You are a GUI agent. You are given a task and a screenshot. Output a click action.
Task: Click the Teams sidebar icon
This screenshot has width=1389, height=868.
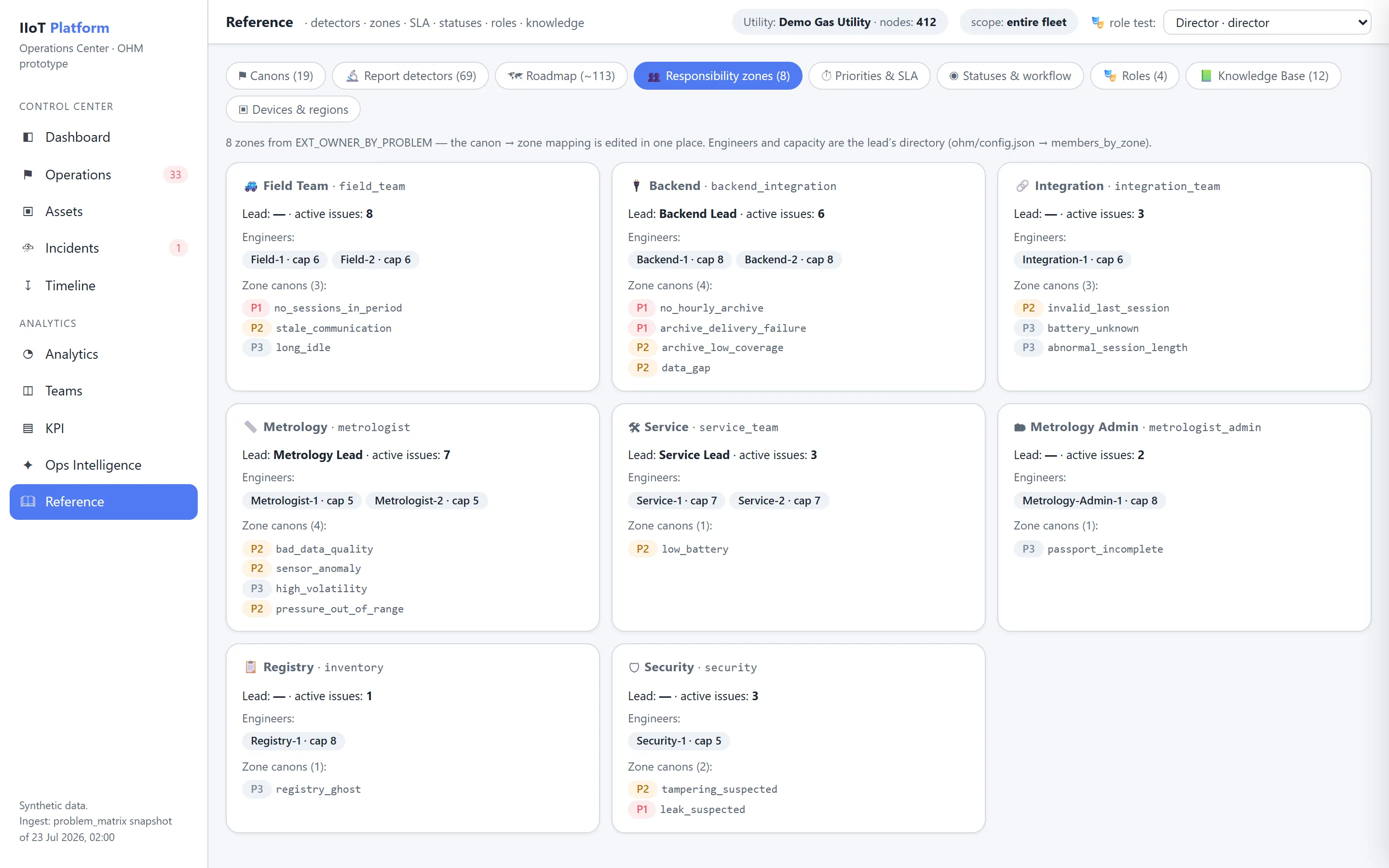(x=27, y=391)
